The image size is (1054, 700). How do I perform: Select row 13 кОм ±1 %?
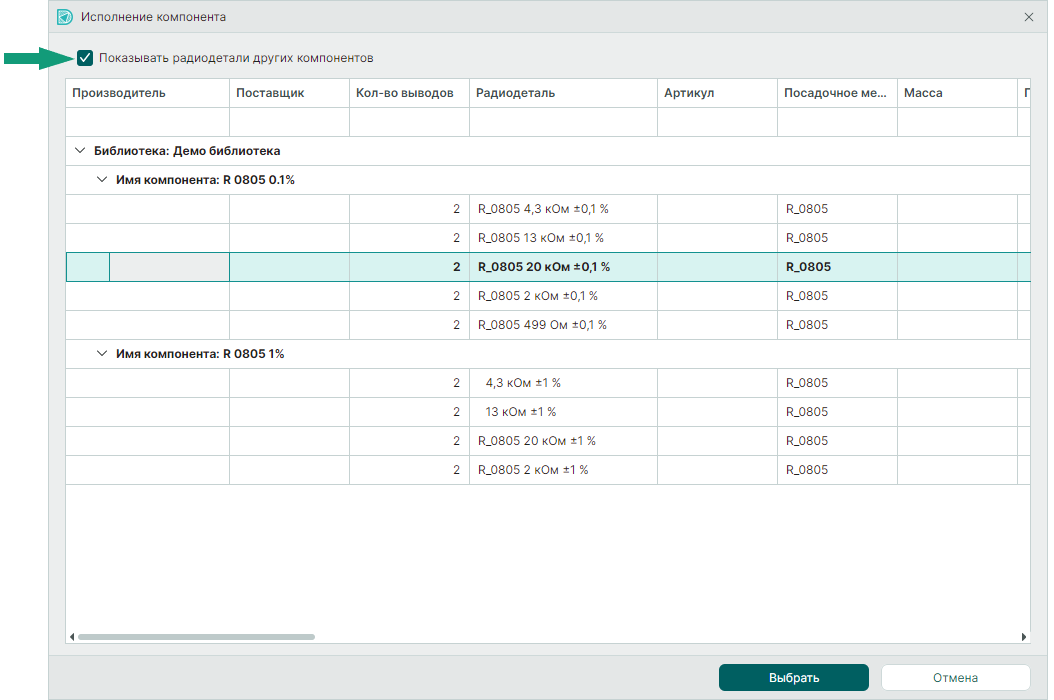tap(548, 412)
